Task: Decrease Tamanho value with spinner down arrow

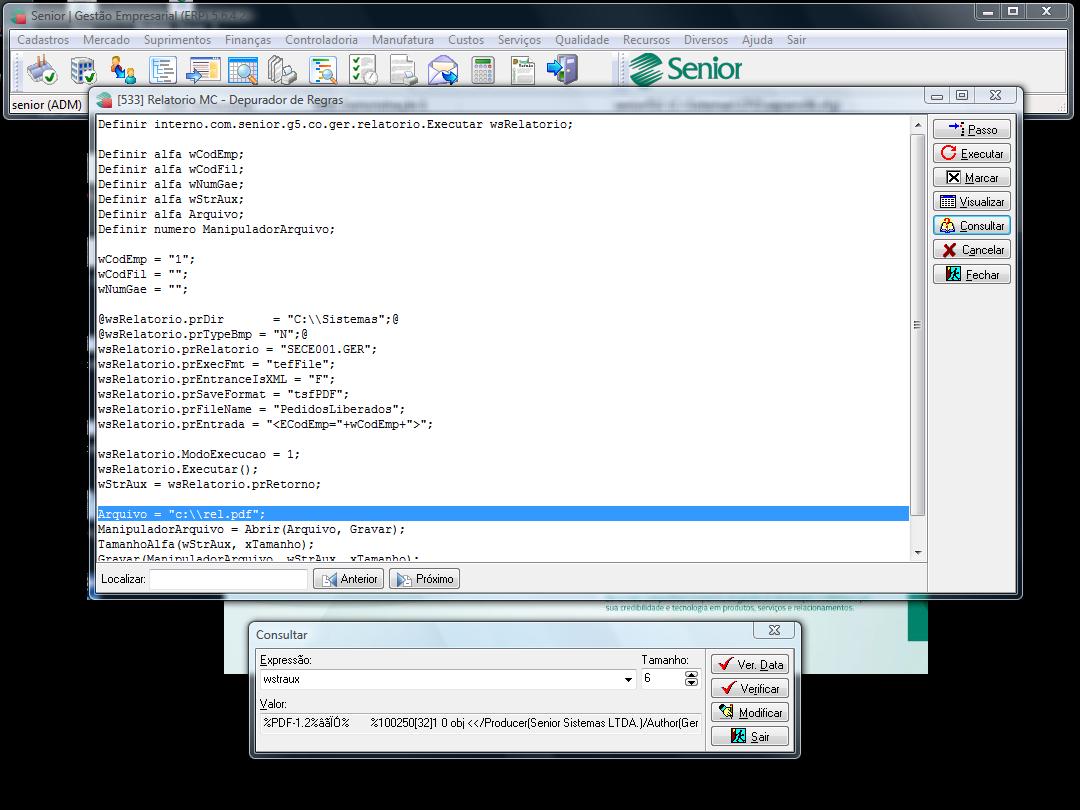Action: (x=691, y=683)
